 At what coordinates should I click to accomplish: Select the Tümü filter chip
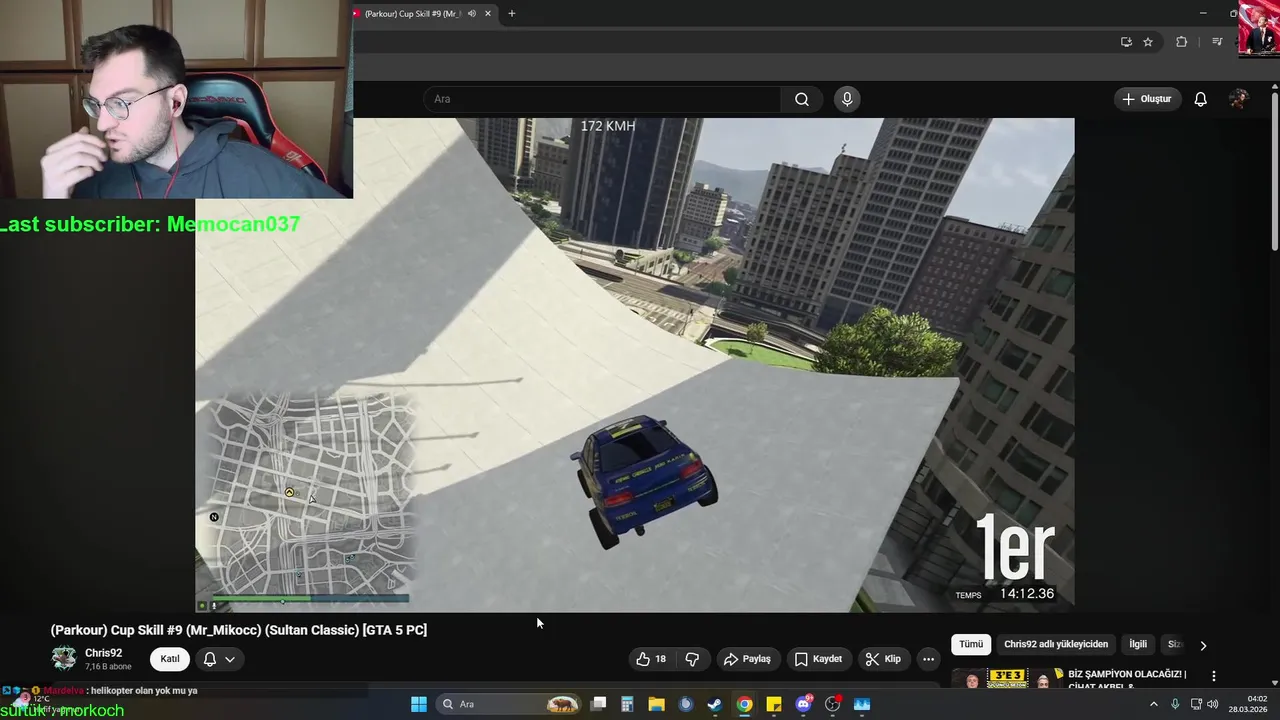click(971, 644)
